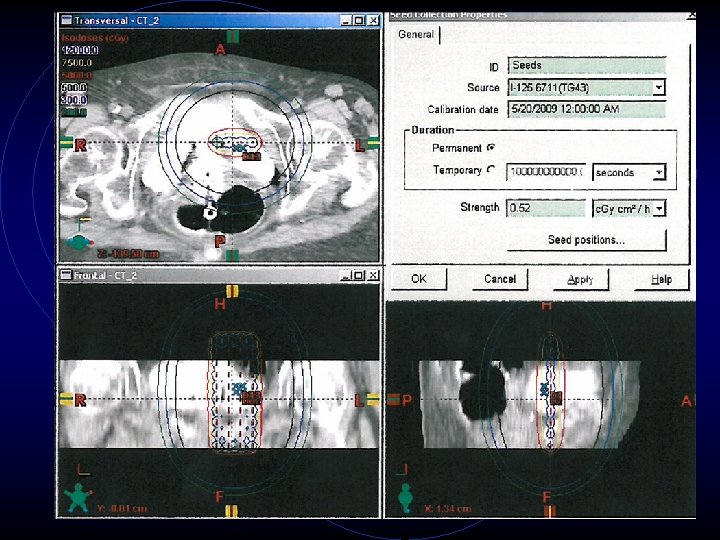The image size is (720, 540).
Task: Click the top slice marker in Transversal view
Action: point(233,37)
